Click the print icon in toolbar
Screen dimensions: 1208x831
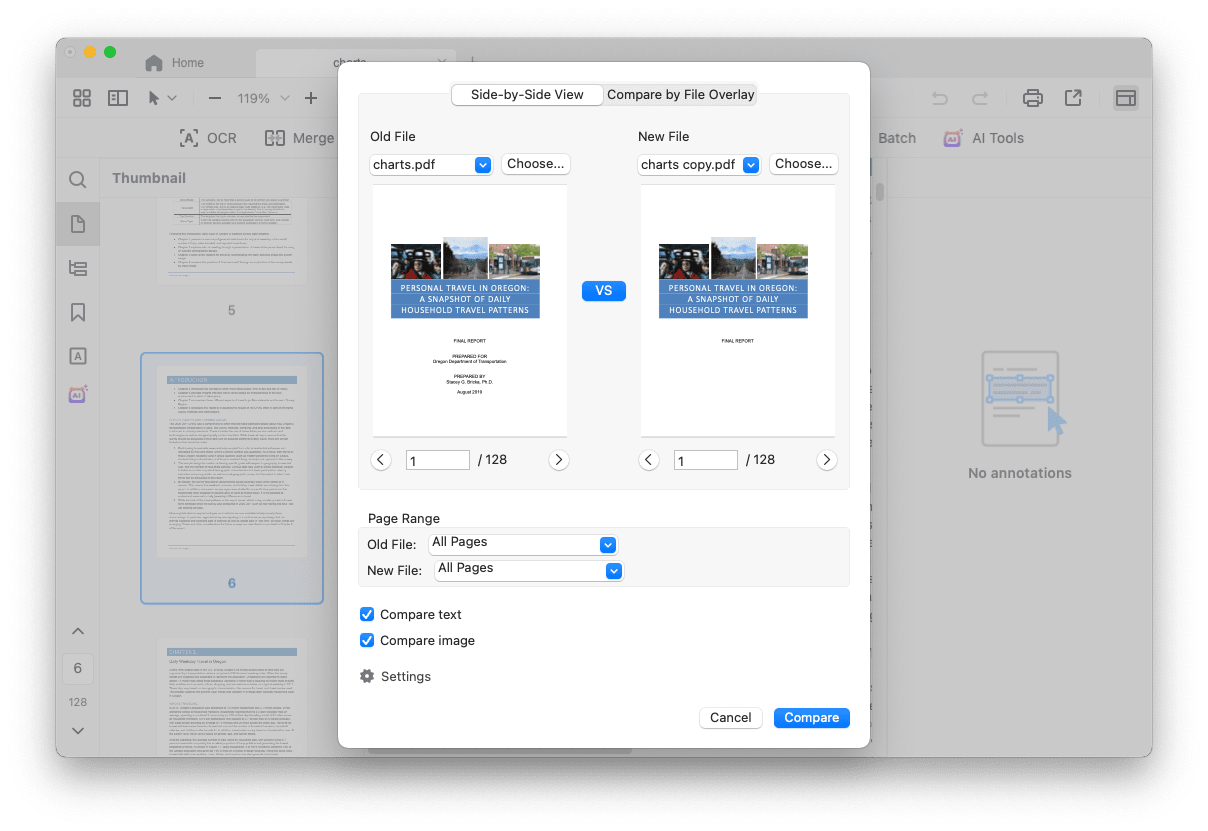click(1033, 98)
